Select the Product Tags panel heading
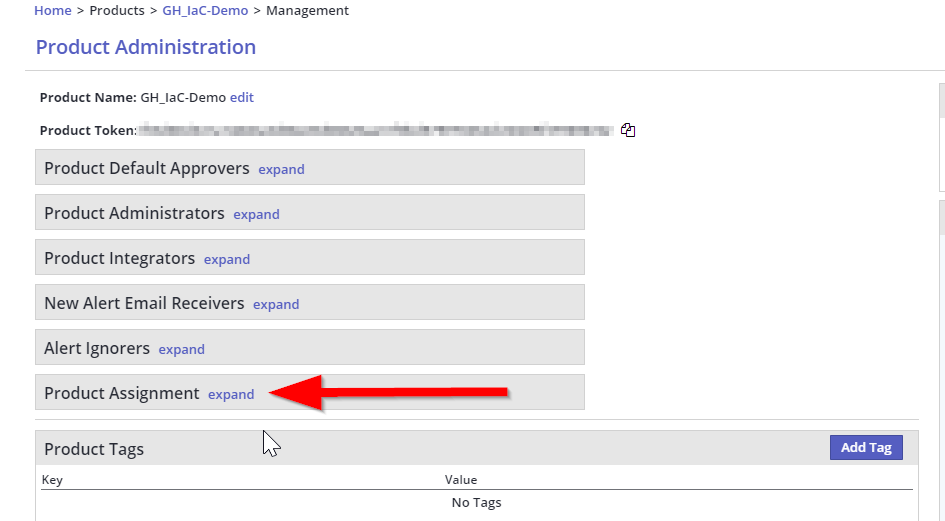 tap(94, 449)
